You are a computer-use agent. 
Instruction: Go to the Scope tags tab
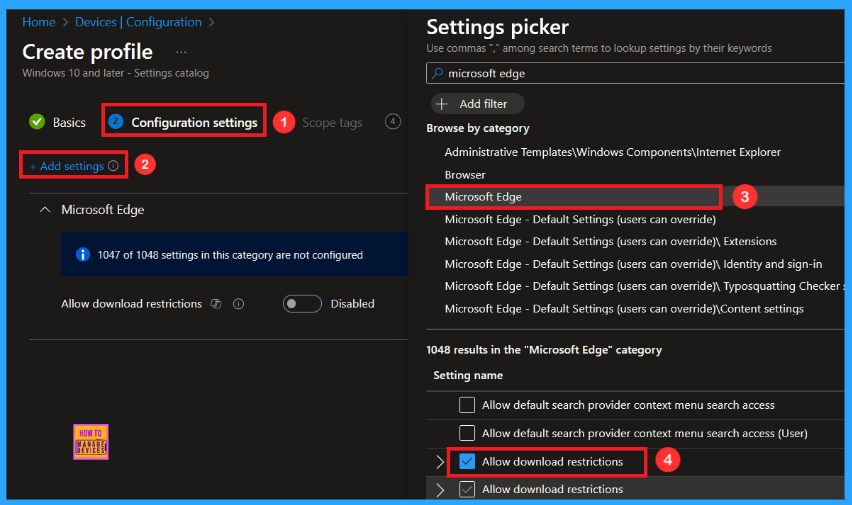tap(332, 123)
